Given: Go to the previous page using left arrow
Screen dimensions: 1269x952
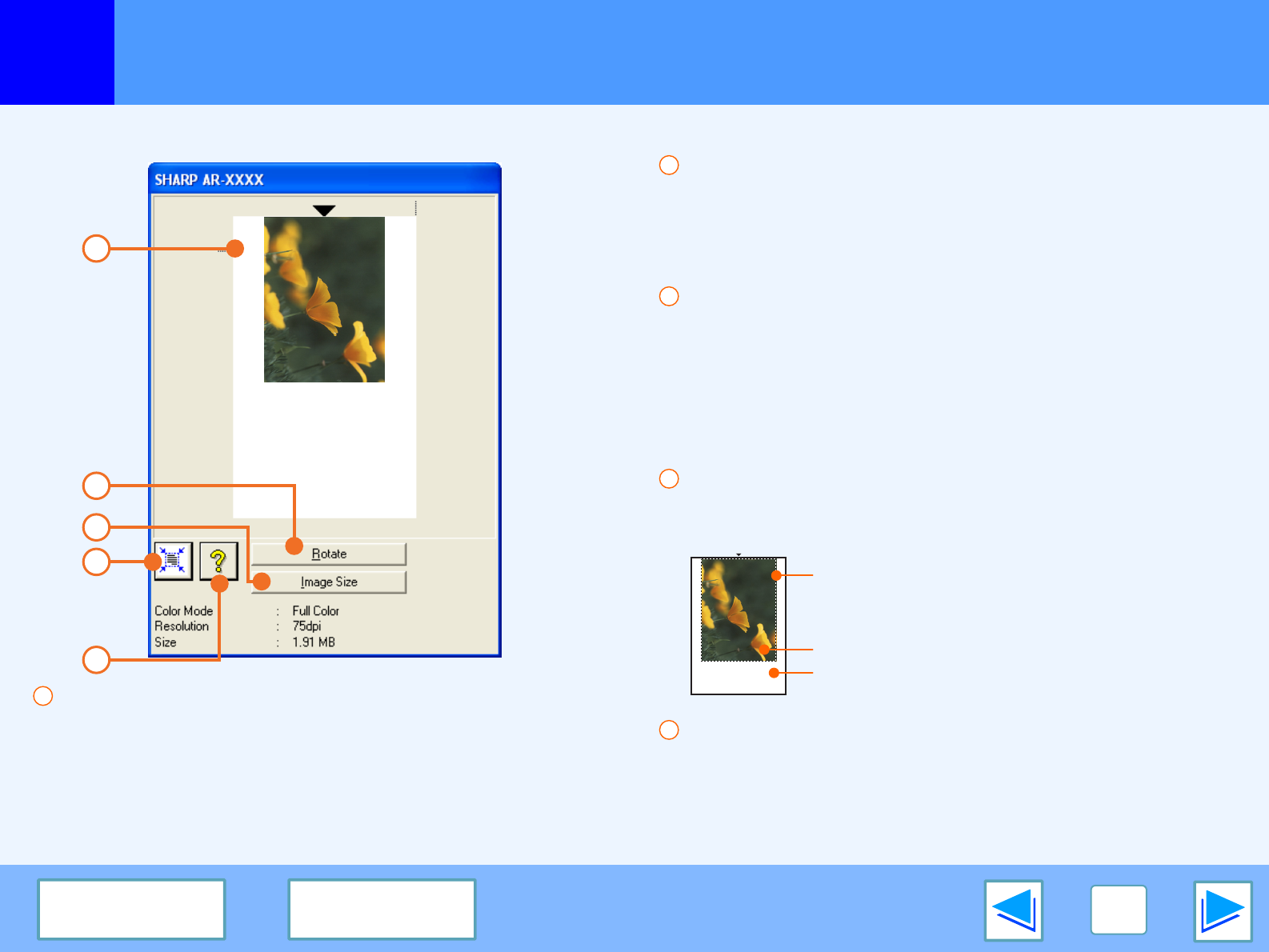Looking at the screenshot, I should click(x=1013, y=910).
